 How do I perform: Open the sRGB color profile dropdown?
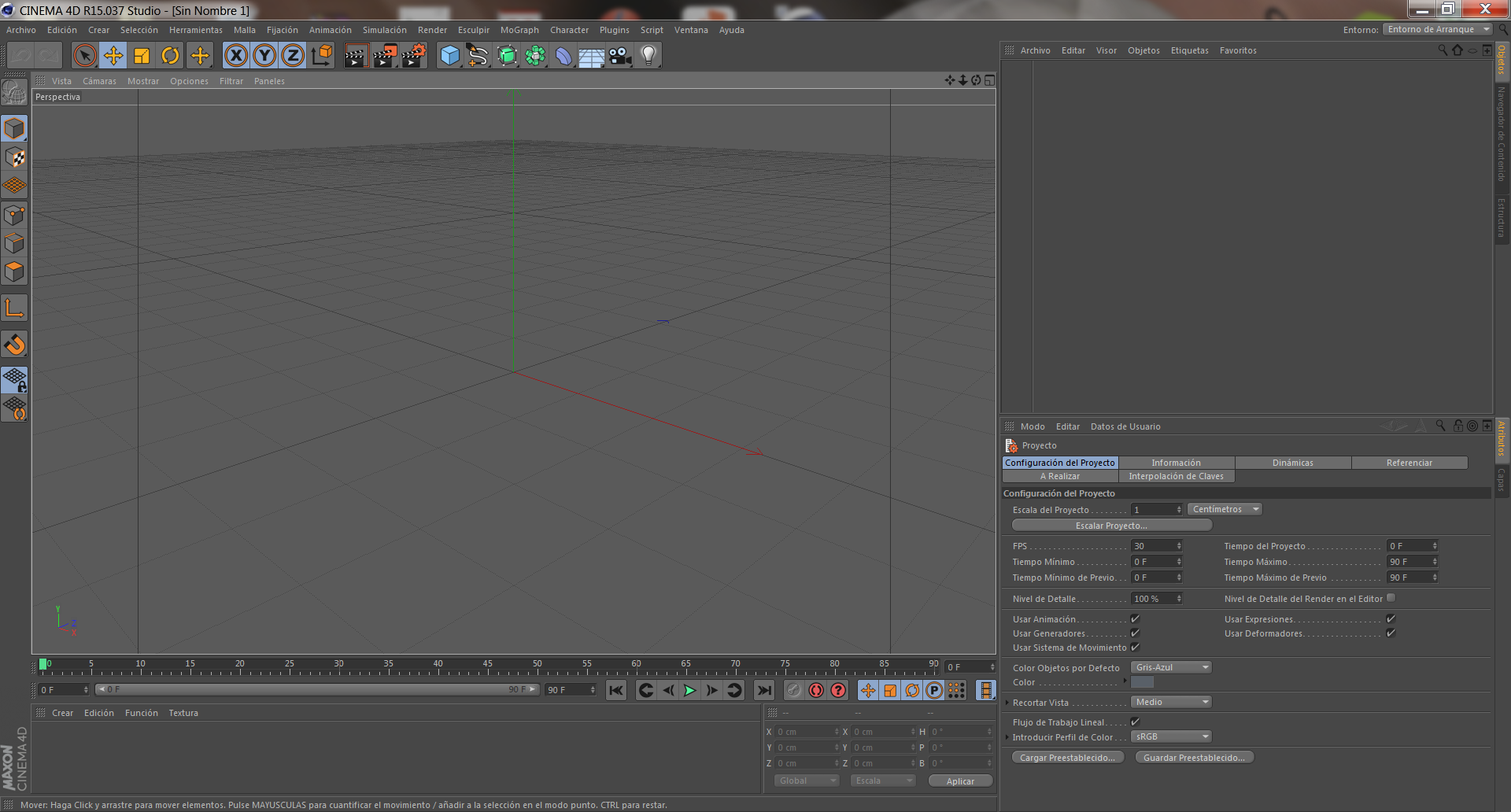tap(1171, 736)
